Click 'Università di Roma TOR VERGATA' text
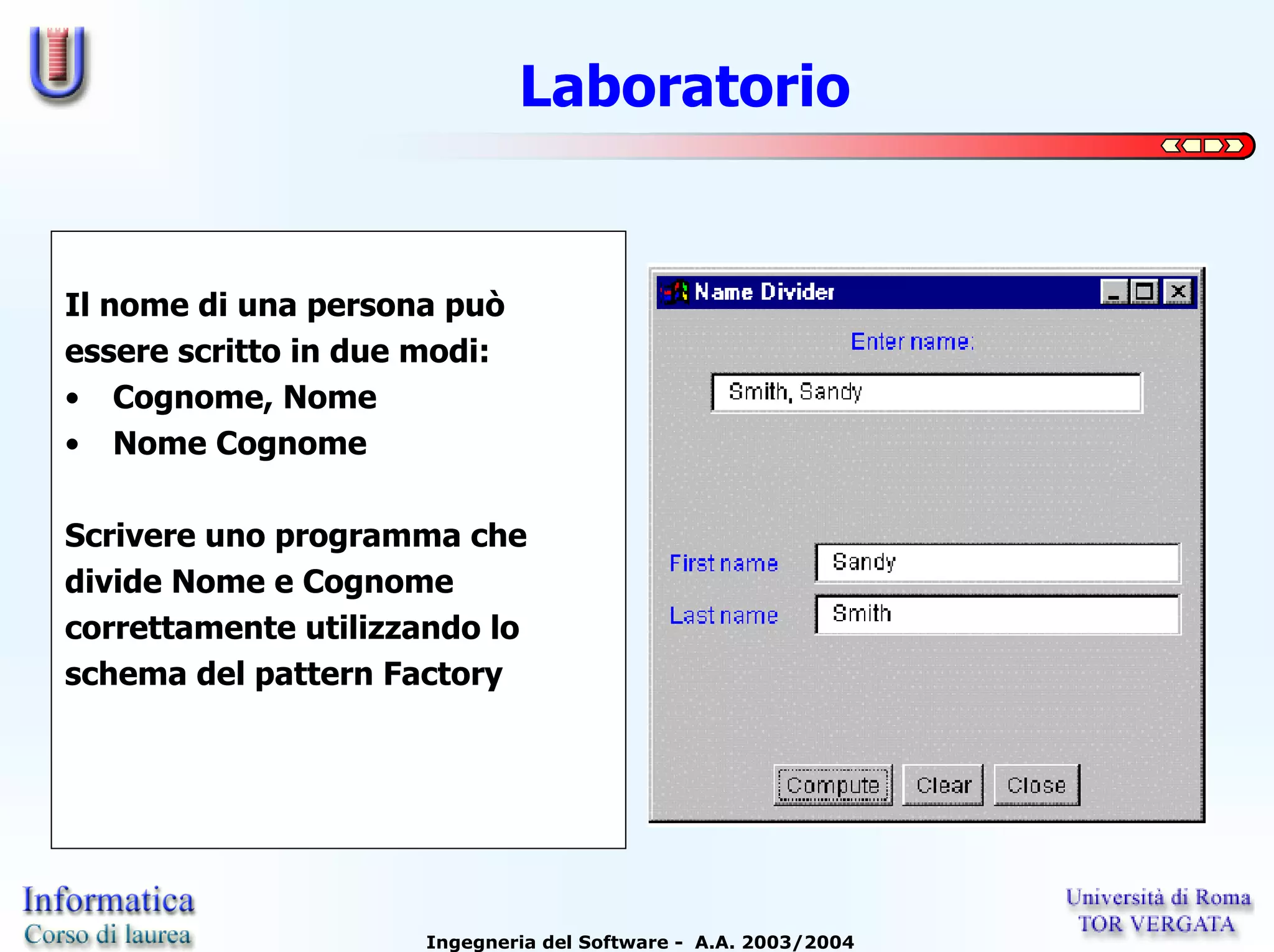The image size is (1274, 952). tap(1158, 910)
